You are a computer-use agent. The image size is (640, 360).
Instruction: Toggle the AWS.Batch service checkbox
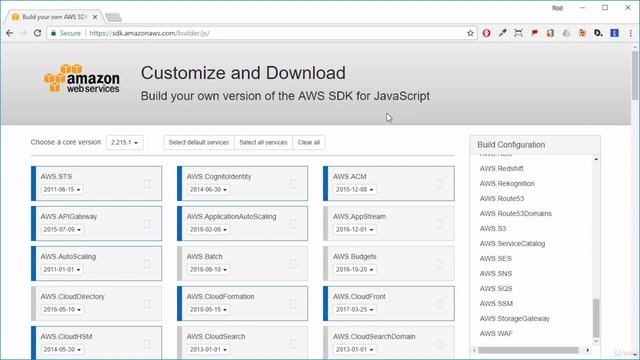click(293, 264)
